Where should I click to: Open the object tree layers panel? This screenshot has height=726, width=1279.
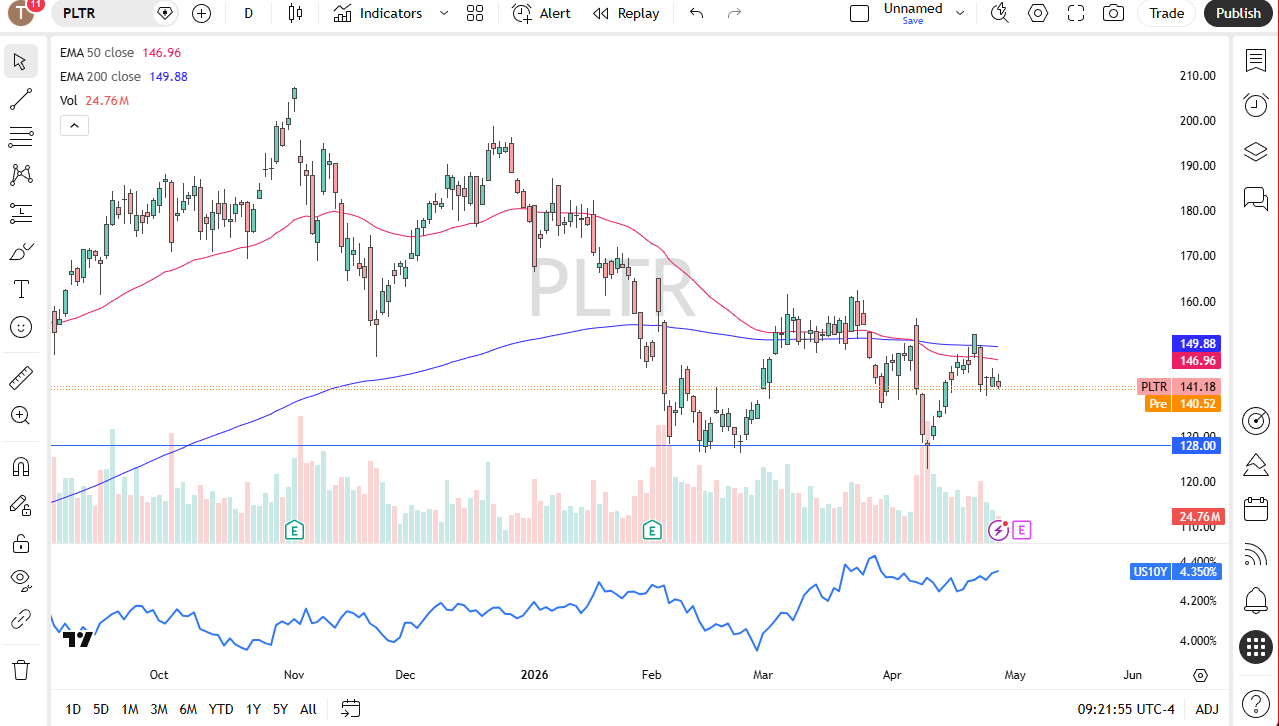coord(1256,152)
